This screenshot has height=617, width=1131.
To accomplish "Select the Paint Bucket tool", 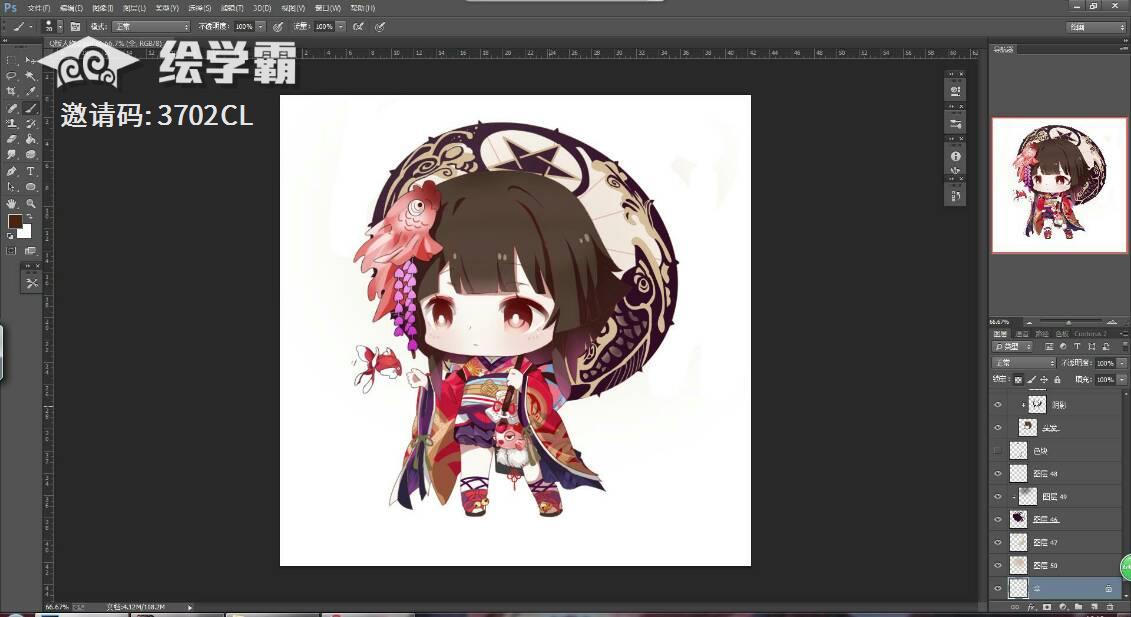I will [x=30, y=139].
